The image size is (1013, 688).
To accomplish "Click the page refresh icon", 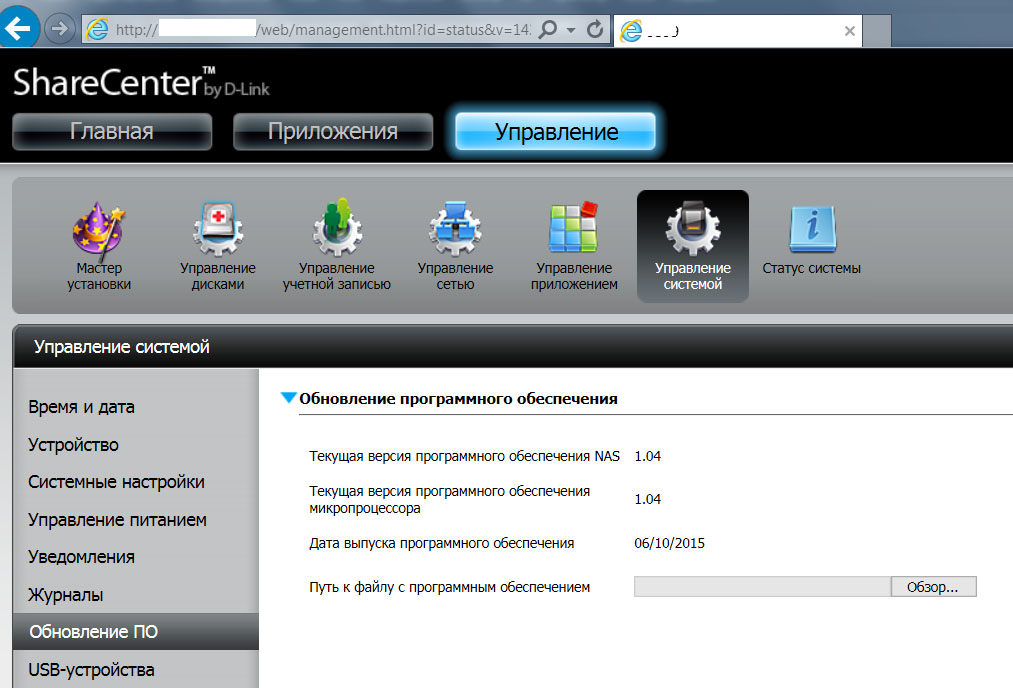I will pyautogui.click(x=595, y=30).
